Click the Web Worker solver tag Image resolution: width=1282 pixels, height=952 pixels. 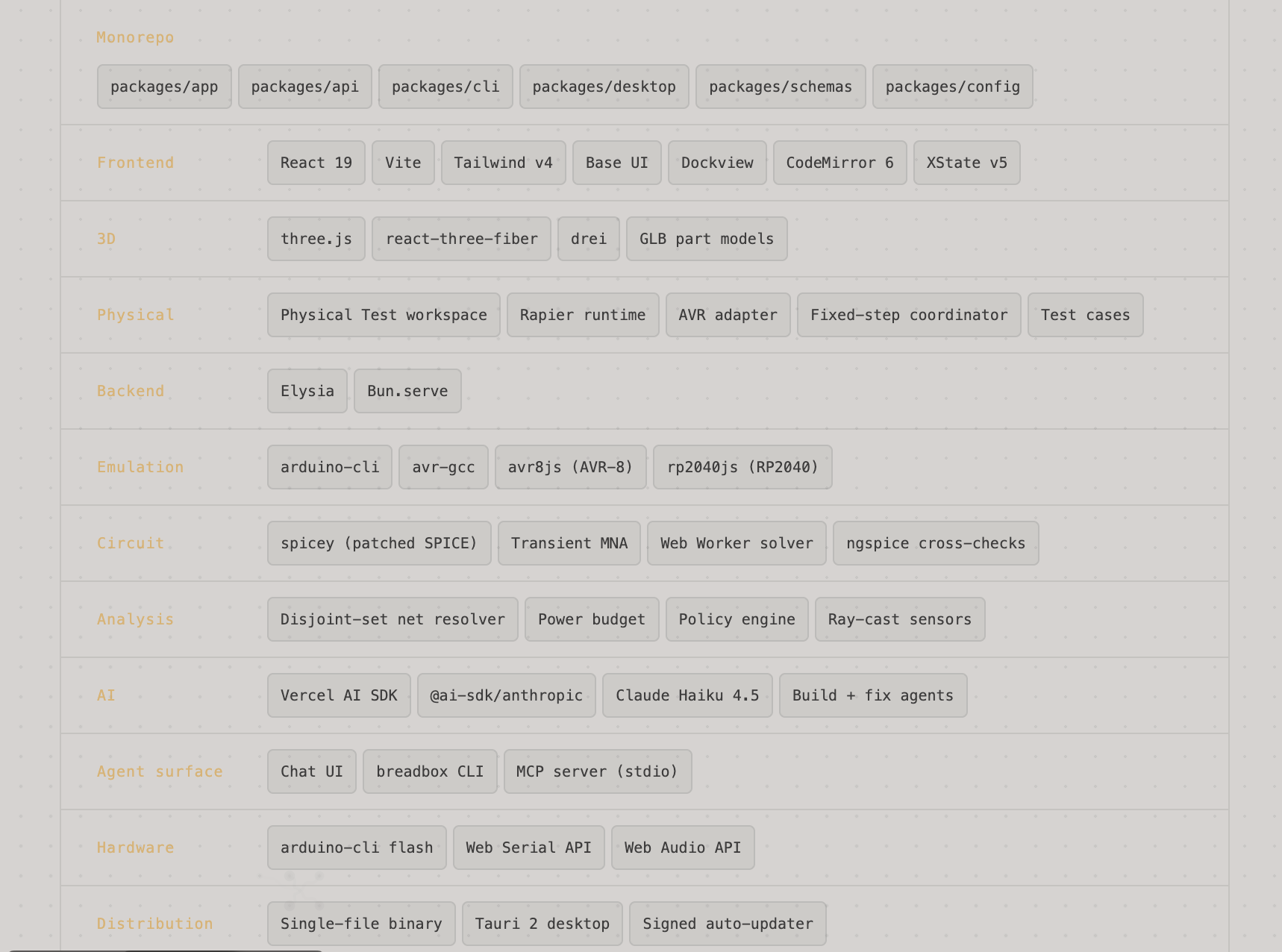tap(737, 543)
